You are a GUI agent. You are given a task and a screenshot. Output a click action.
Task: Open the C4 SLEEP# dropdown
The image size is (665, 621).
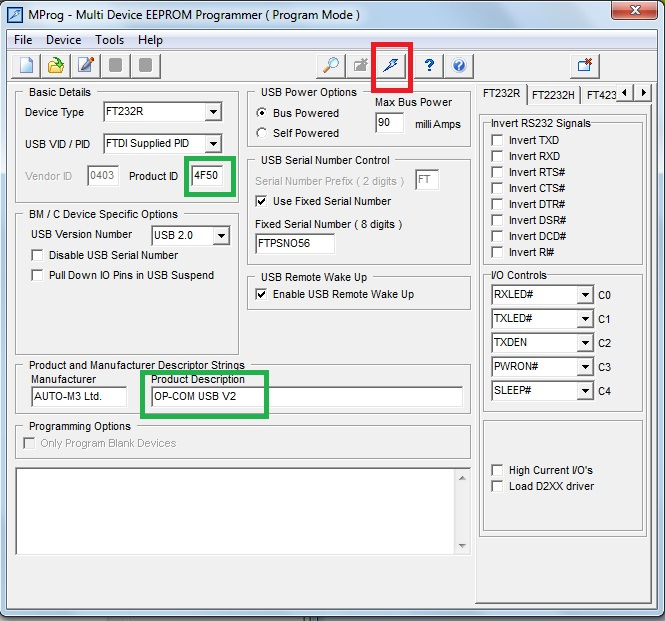585,391
